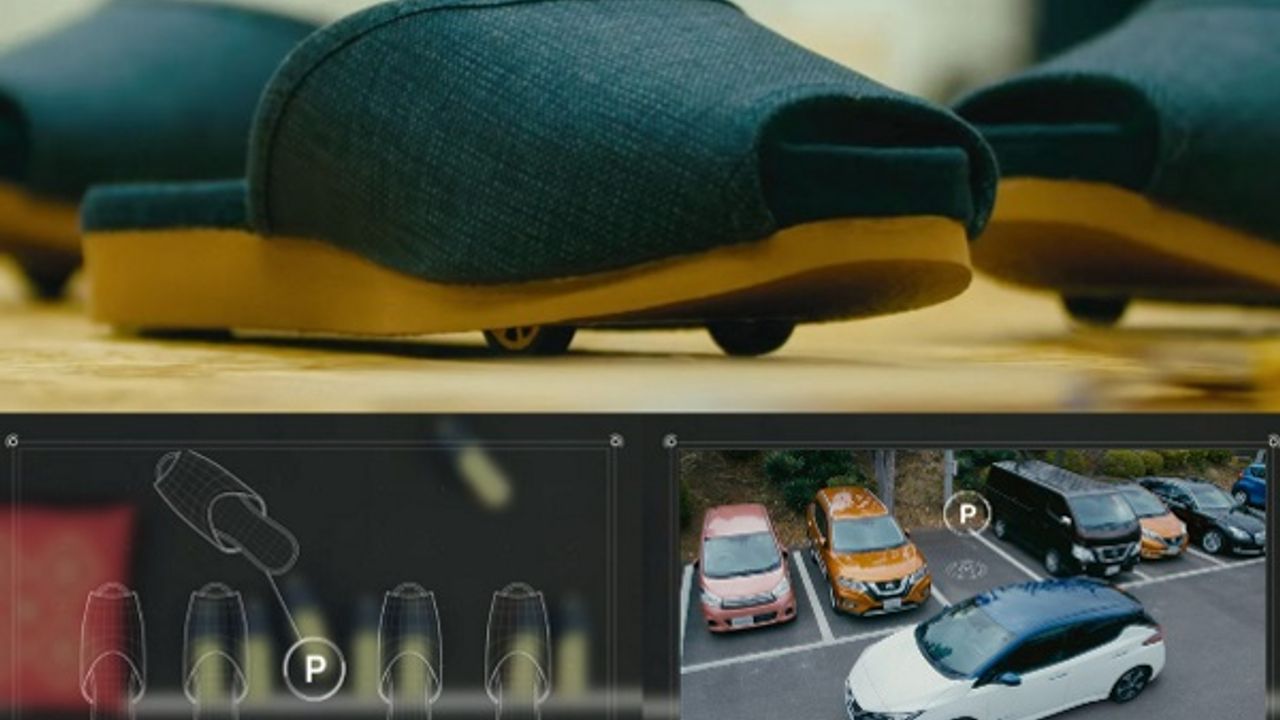Click the parking panel's top-left corner marker
The height and width of the screenshot is (720, 1280).
pyautogui.click(x=670, y=441)
